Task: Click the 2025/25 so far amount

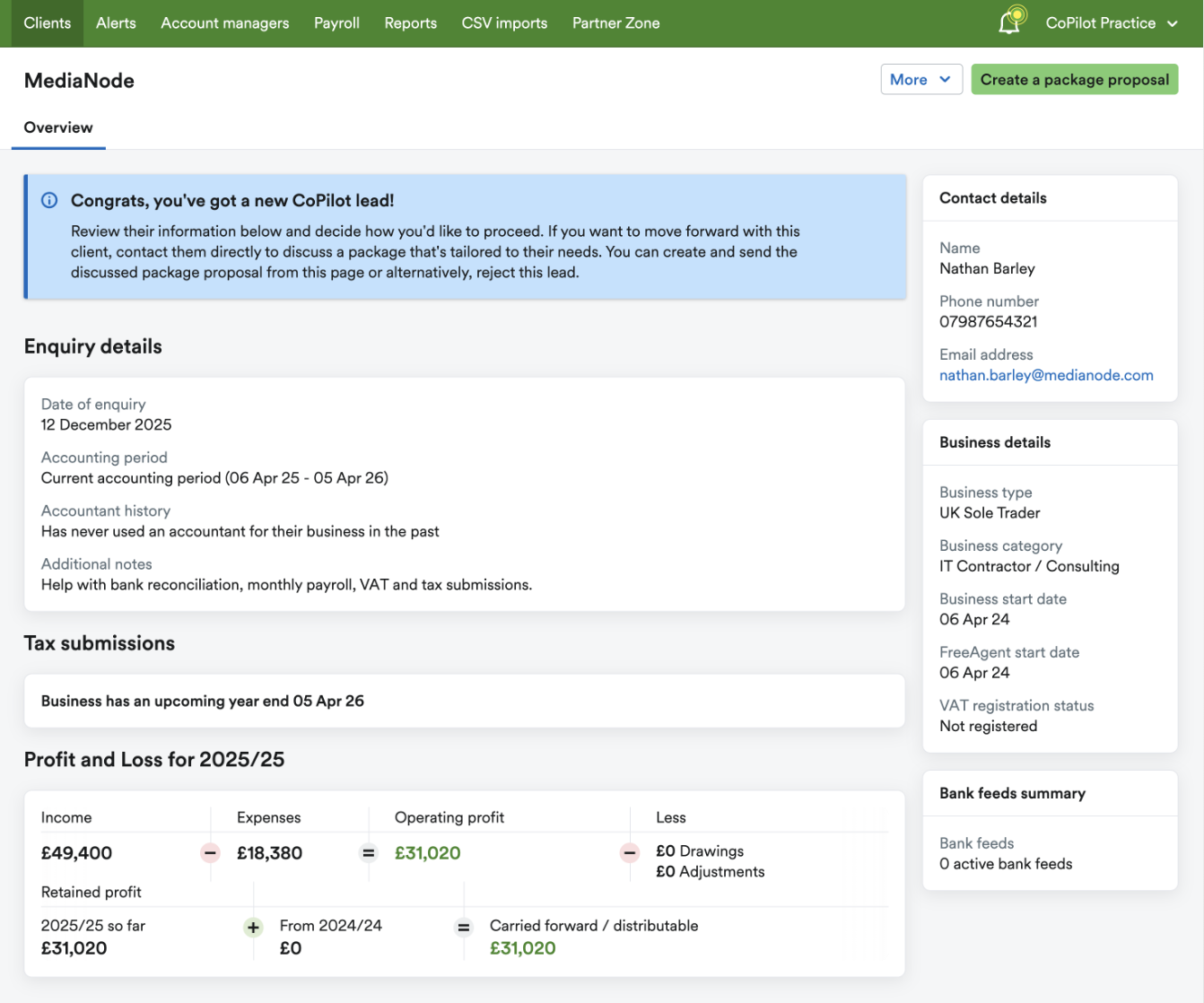Action: pos(74,948)
